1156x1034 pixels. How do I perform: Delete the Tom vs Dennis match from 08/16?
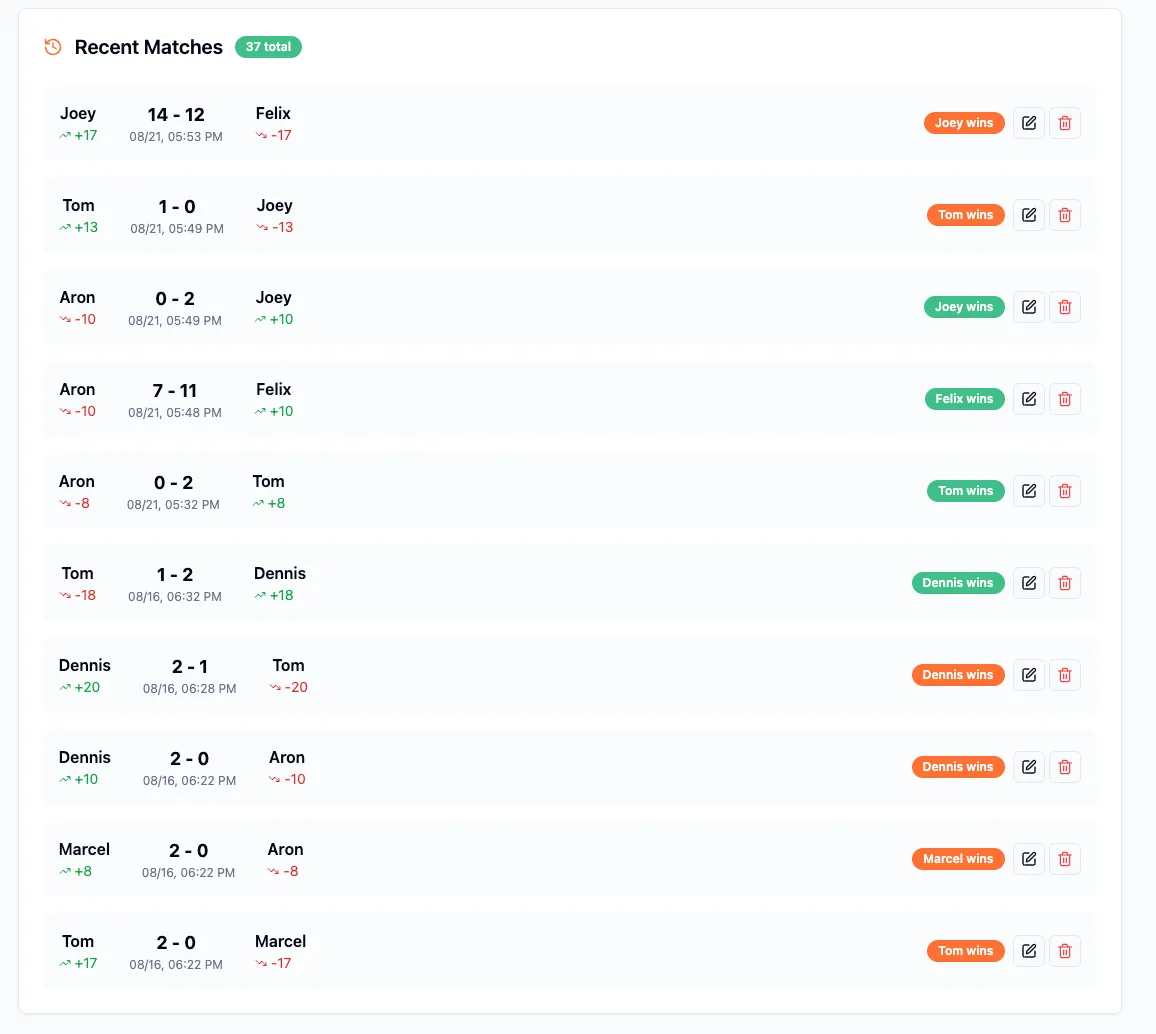pos(1065,582)
